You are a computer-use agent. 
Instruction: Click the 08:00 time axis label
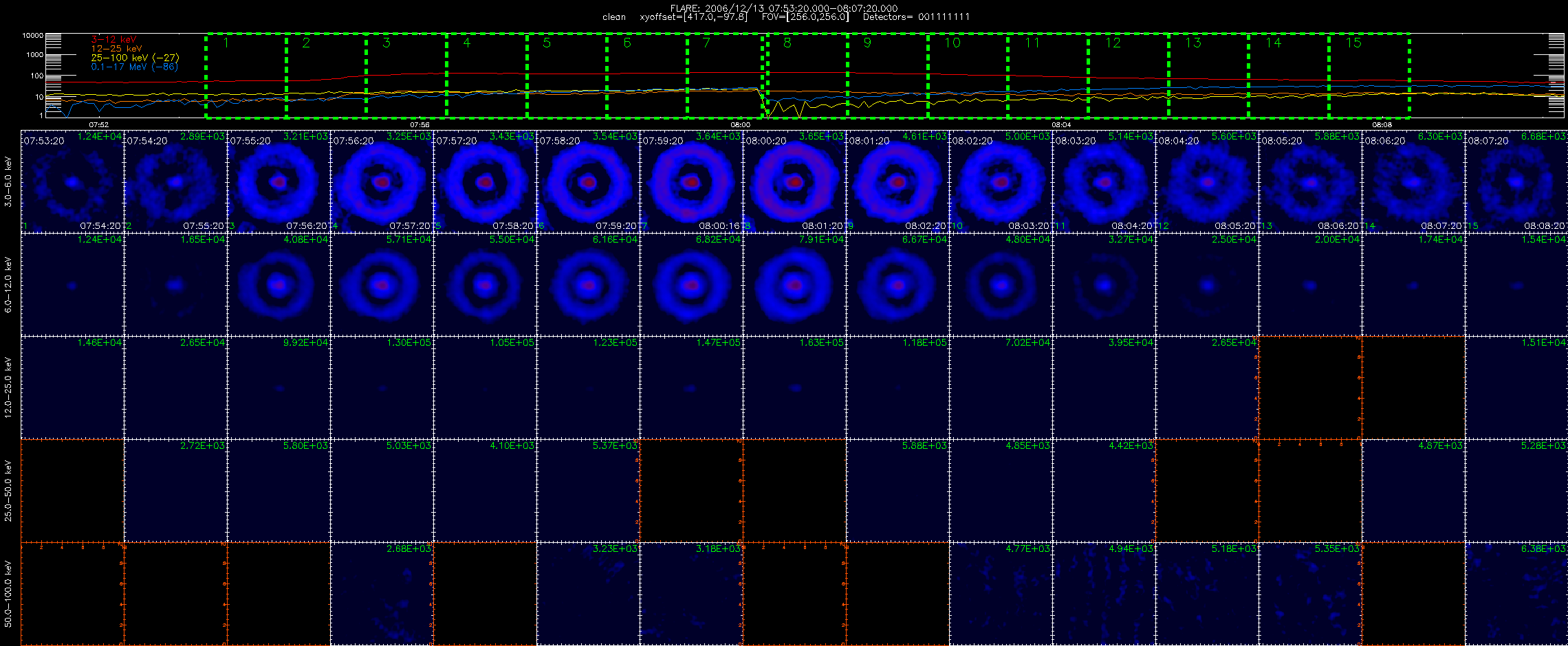[741, 125]
